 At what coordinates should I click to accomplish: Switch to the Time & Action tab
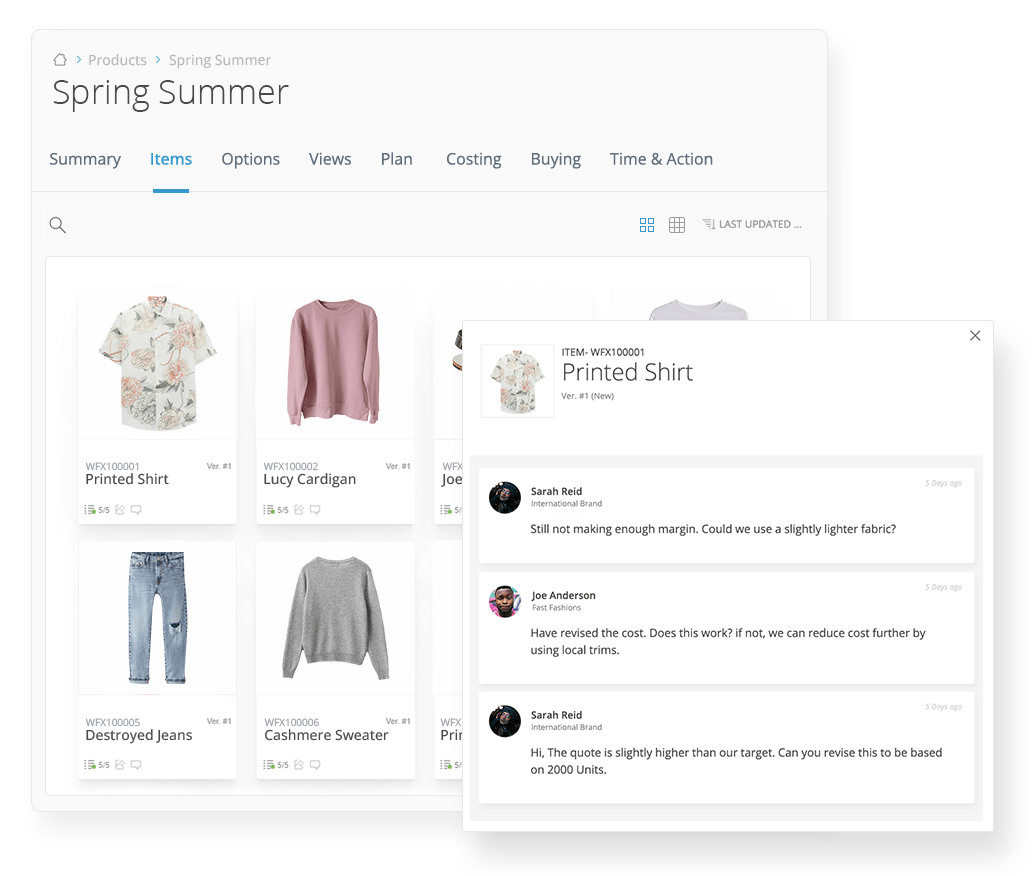[x=661, y=159]
